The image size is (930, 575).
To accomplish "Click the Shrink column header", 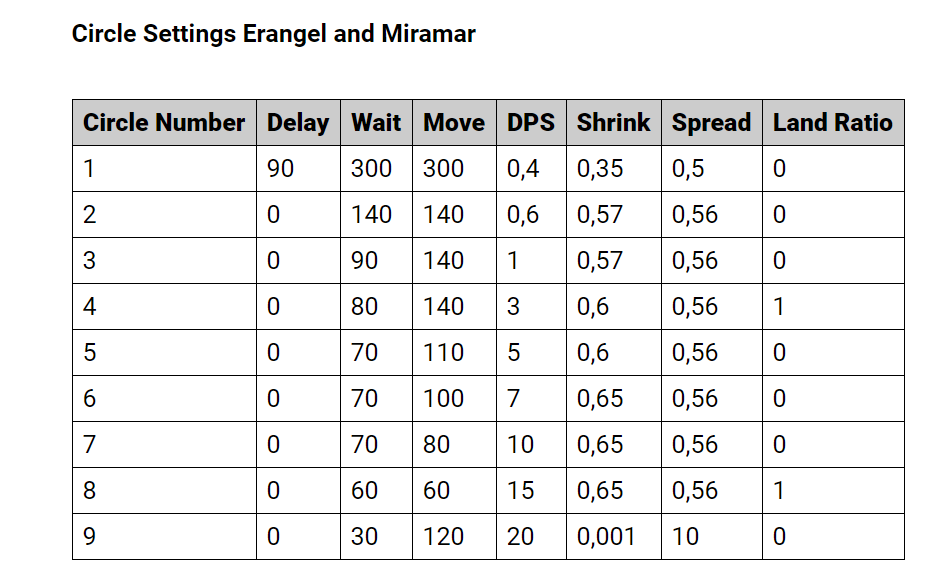I will 614,123.
